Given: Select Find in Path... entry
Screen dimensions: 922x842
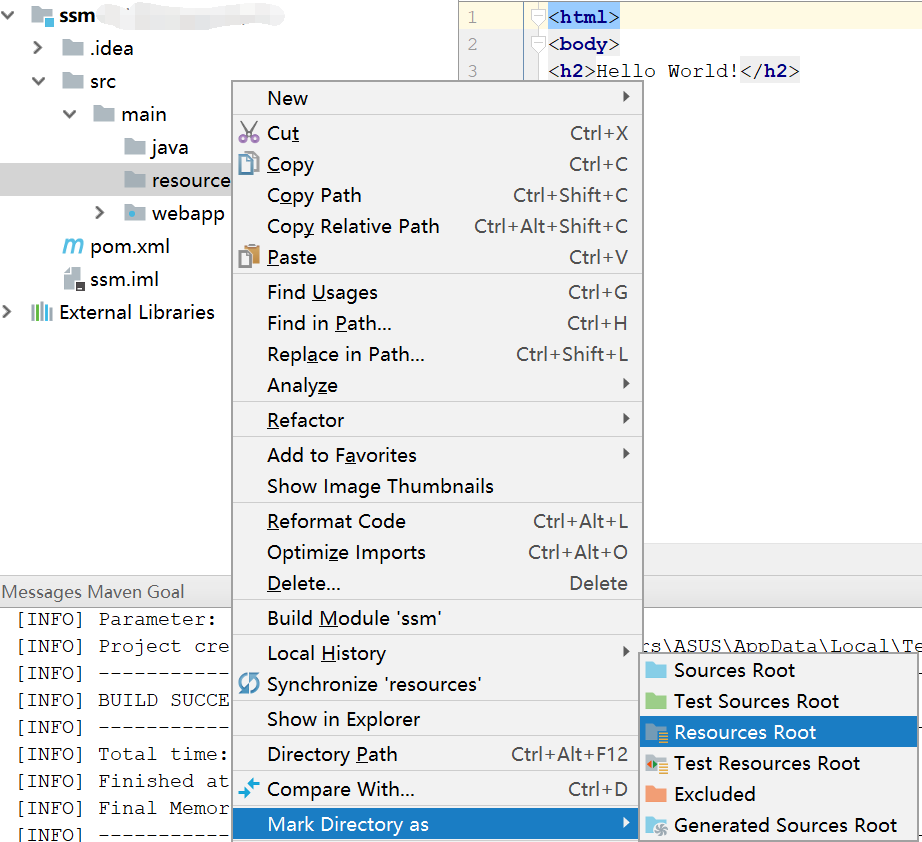Looking at the screenshot, I should click(437, 323).
